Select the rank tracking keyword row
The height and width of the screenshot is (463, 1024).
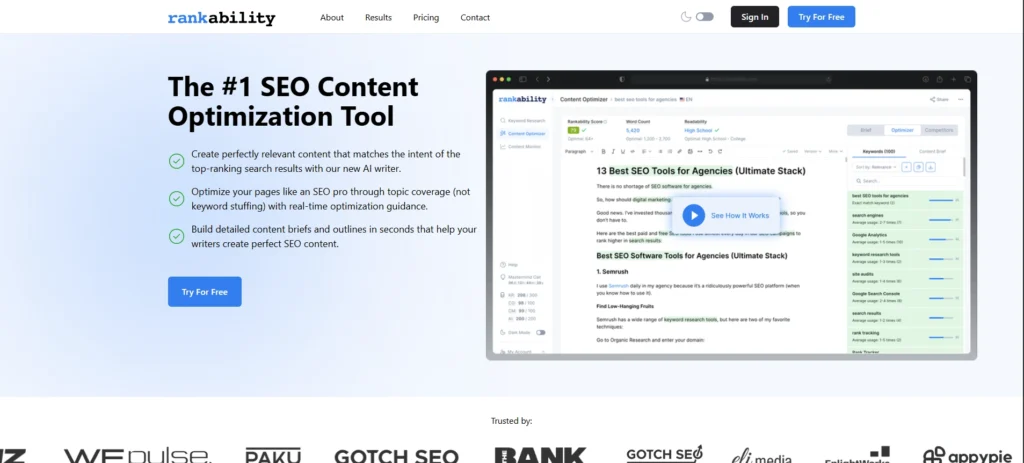[x=906, y=336]
